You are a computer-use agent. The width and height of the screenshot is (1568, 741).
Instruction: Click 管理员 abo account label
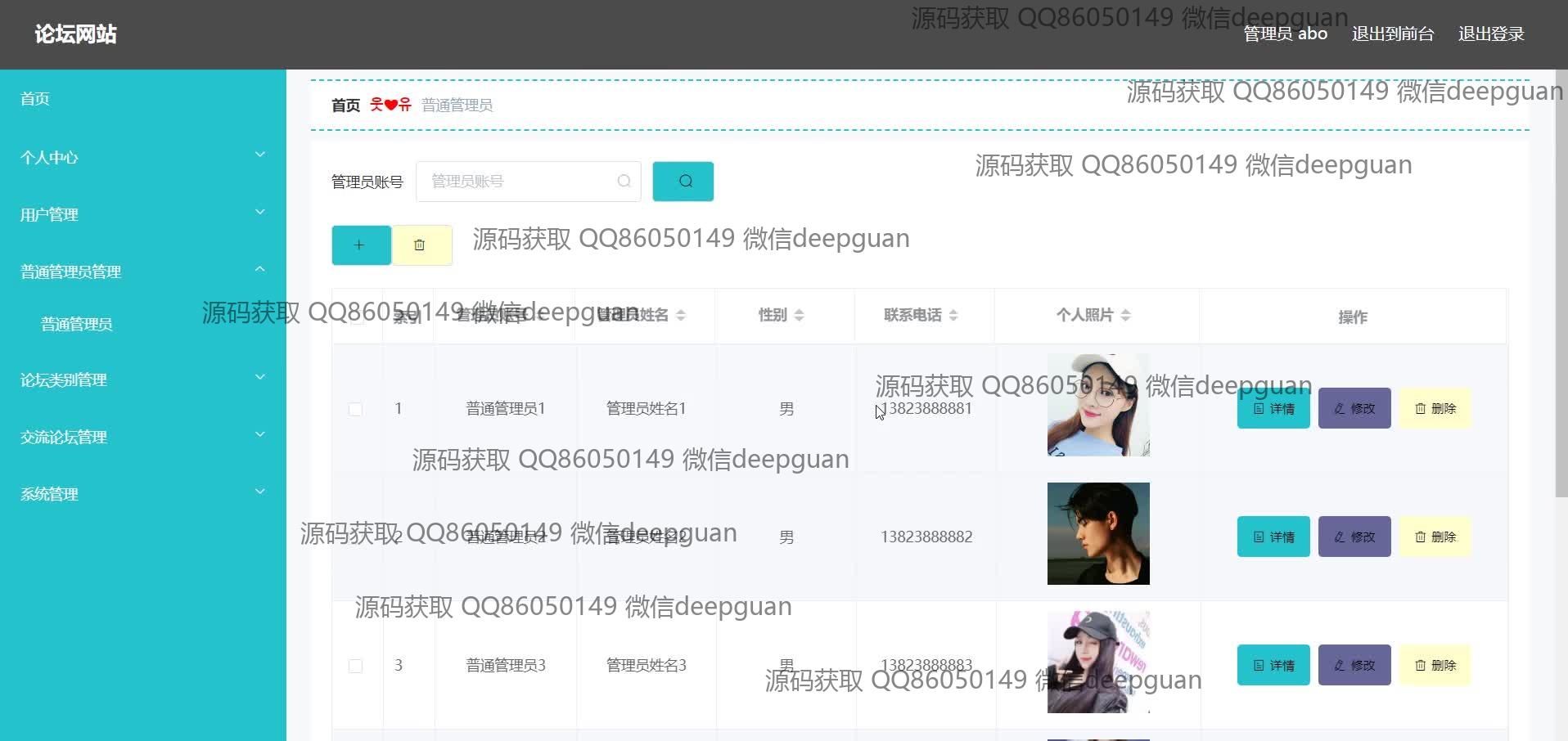[x=1285, y=34]
